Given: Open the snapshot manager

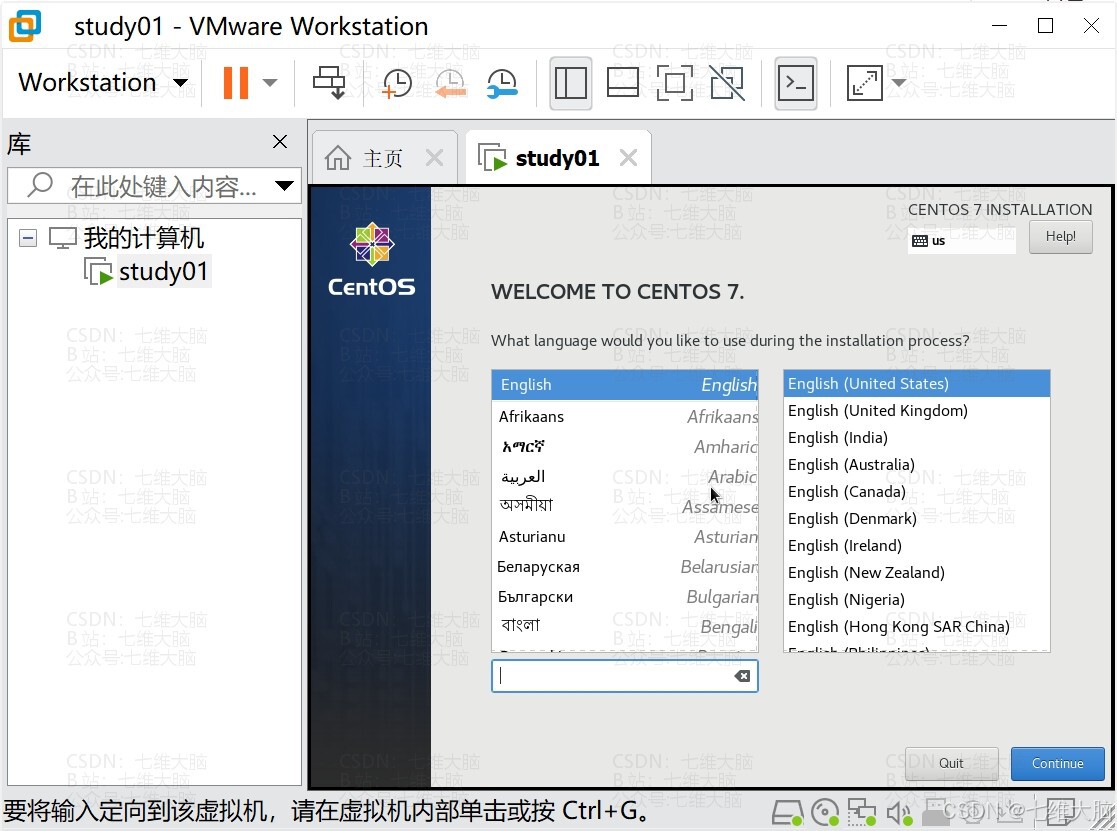Looking at the screenshot, I should (x=502, y=83).
